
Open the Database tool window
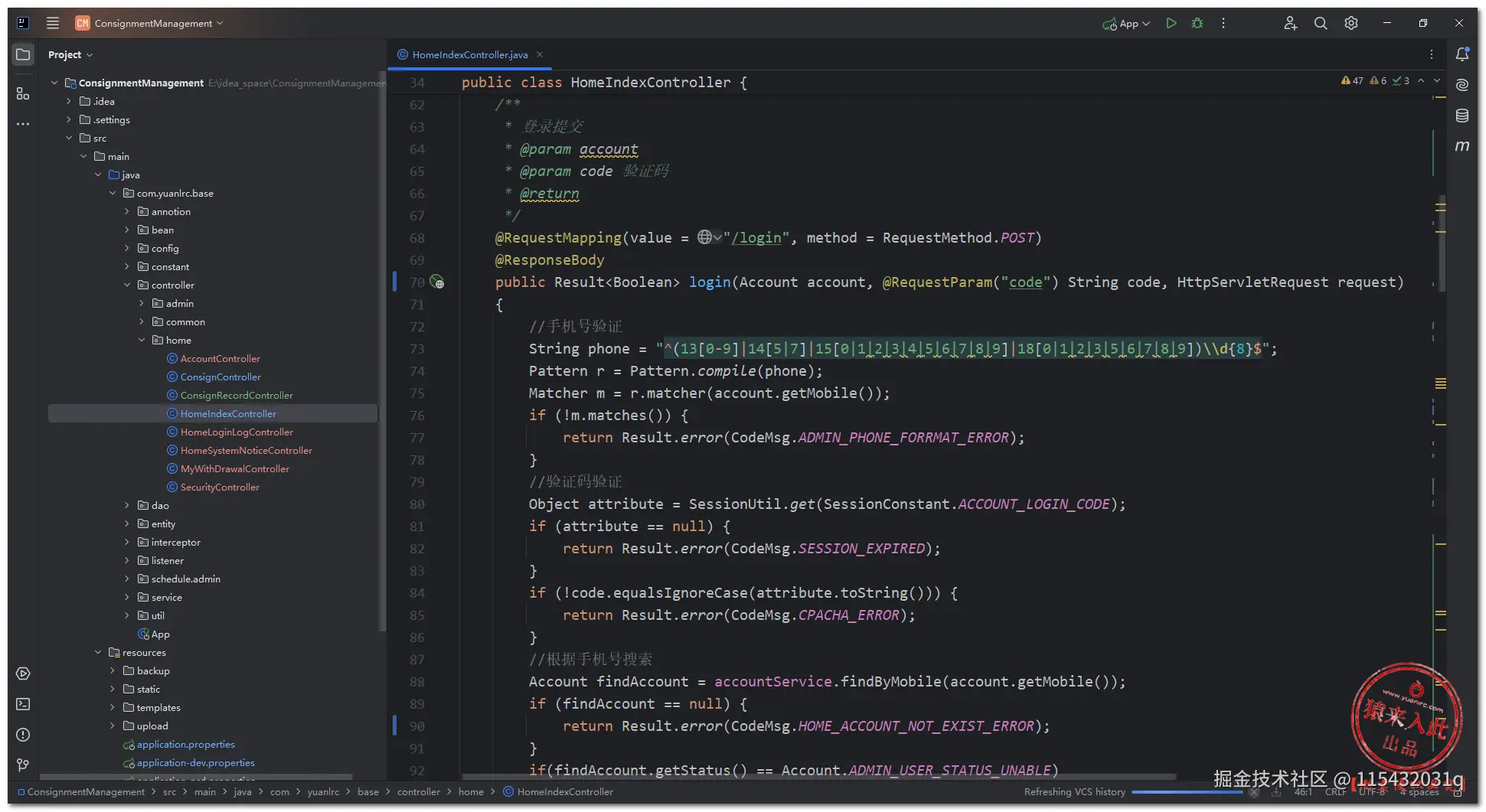tap(1462, 116)
